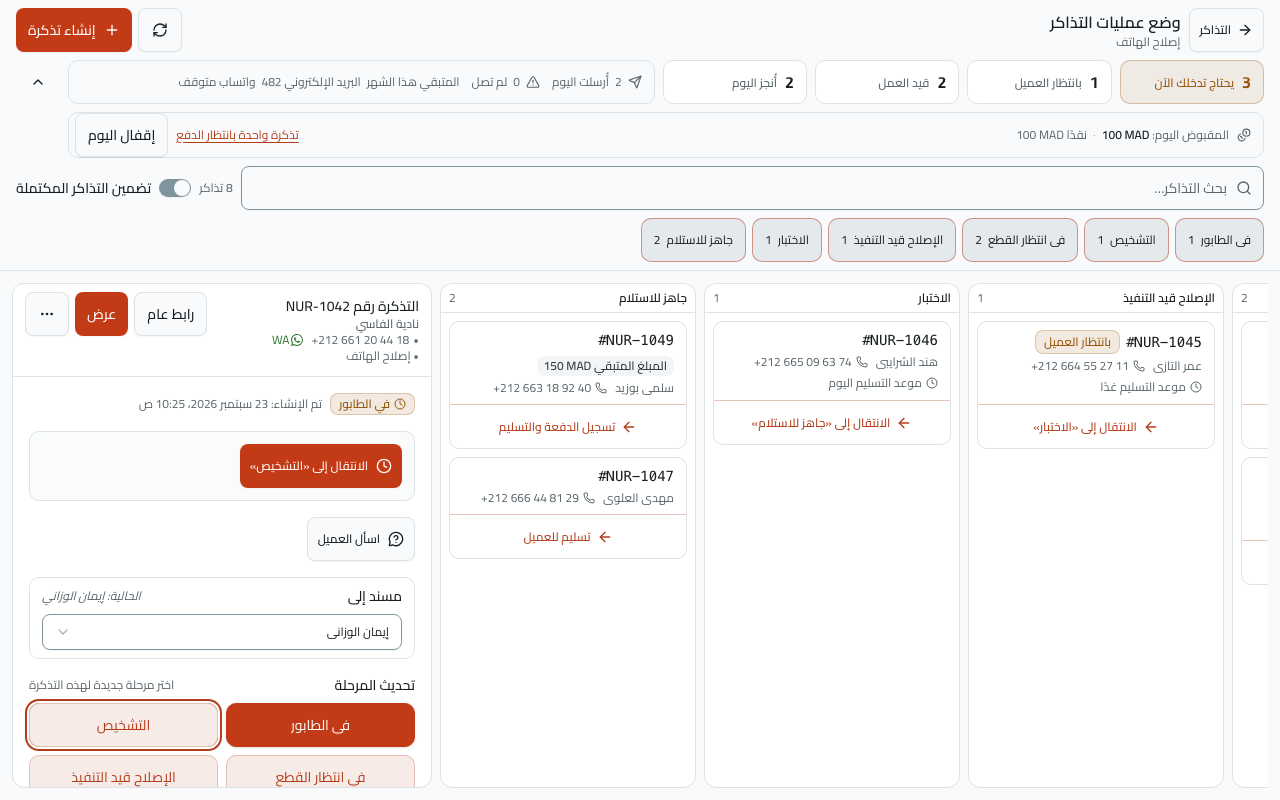Click the question icon in اسأل العميل
This screenshot has height=800, width=1280.
(395, 539)
